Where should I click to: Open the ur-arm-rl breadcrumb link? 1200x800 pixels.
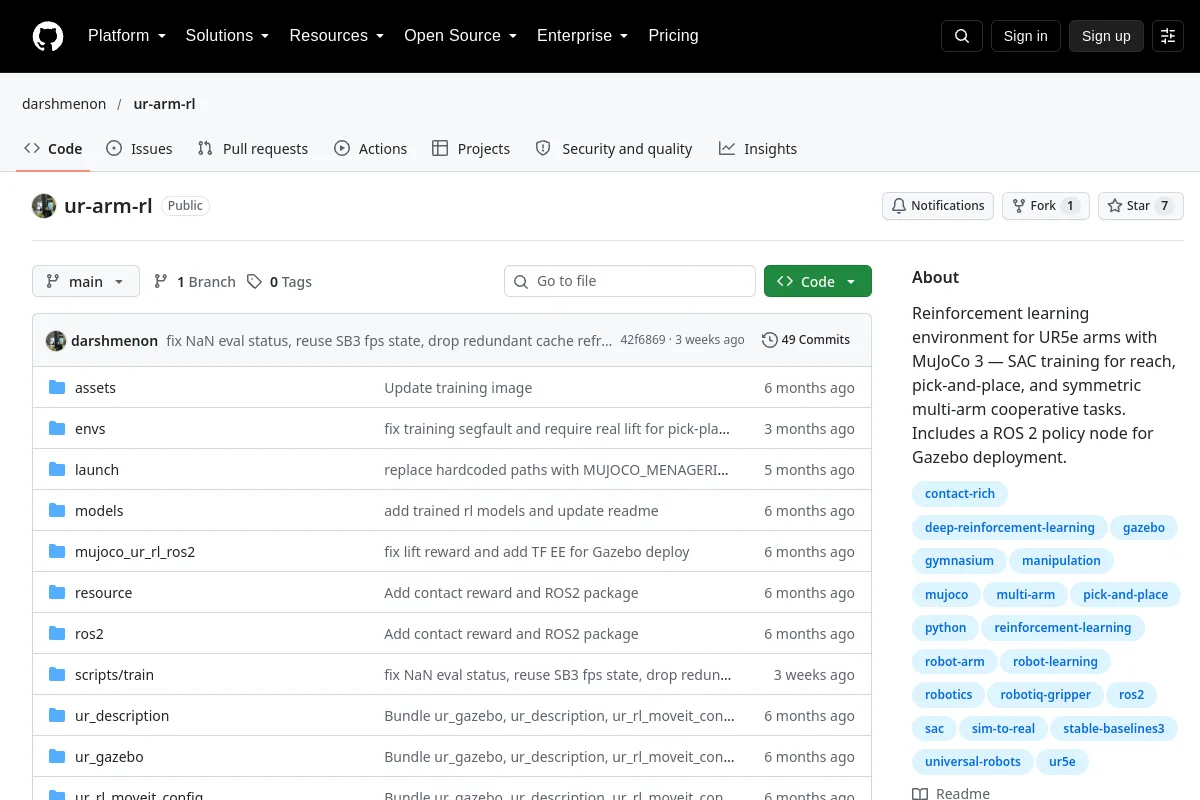pos(164,104)
